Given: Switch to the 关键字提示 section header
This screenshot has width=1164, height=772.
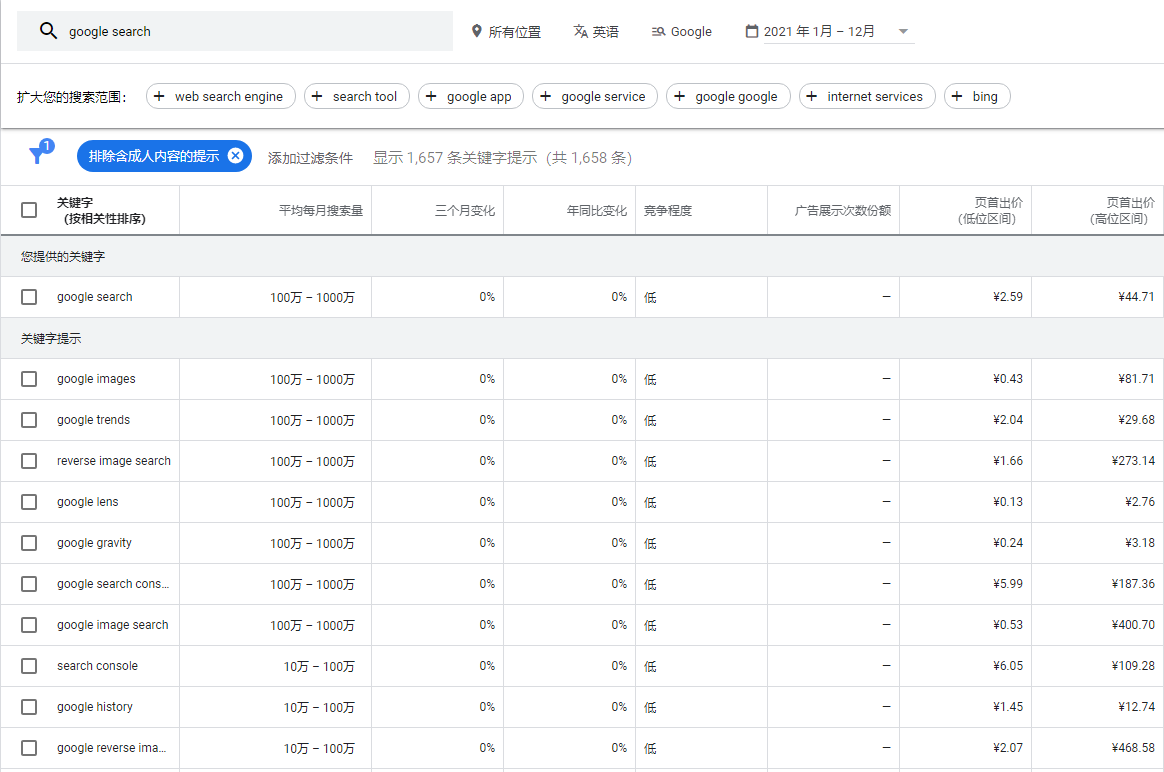Looking at the screenshot, I should [x=51, y=338].
